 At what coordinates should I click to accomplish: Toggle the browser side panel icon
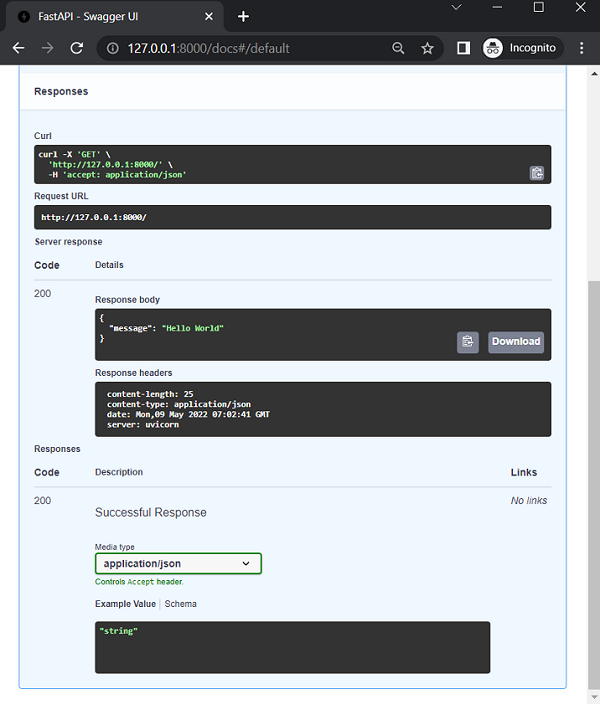[463, 48]
